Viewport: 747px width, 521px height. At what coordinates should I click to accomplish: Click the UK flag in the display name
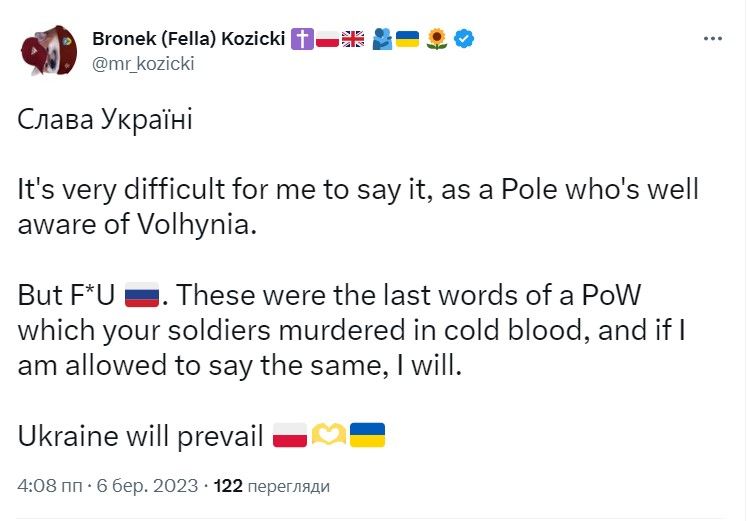point(353,39)
